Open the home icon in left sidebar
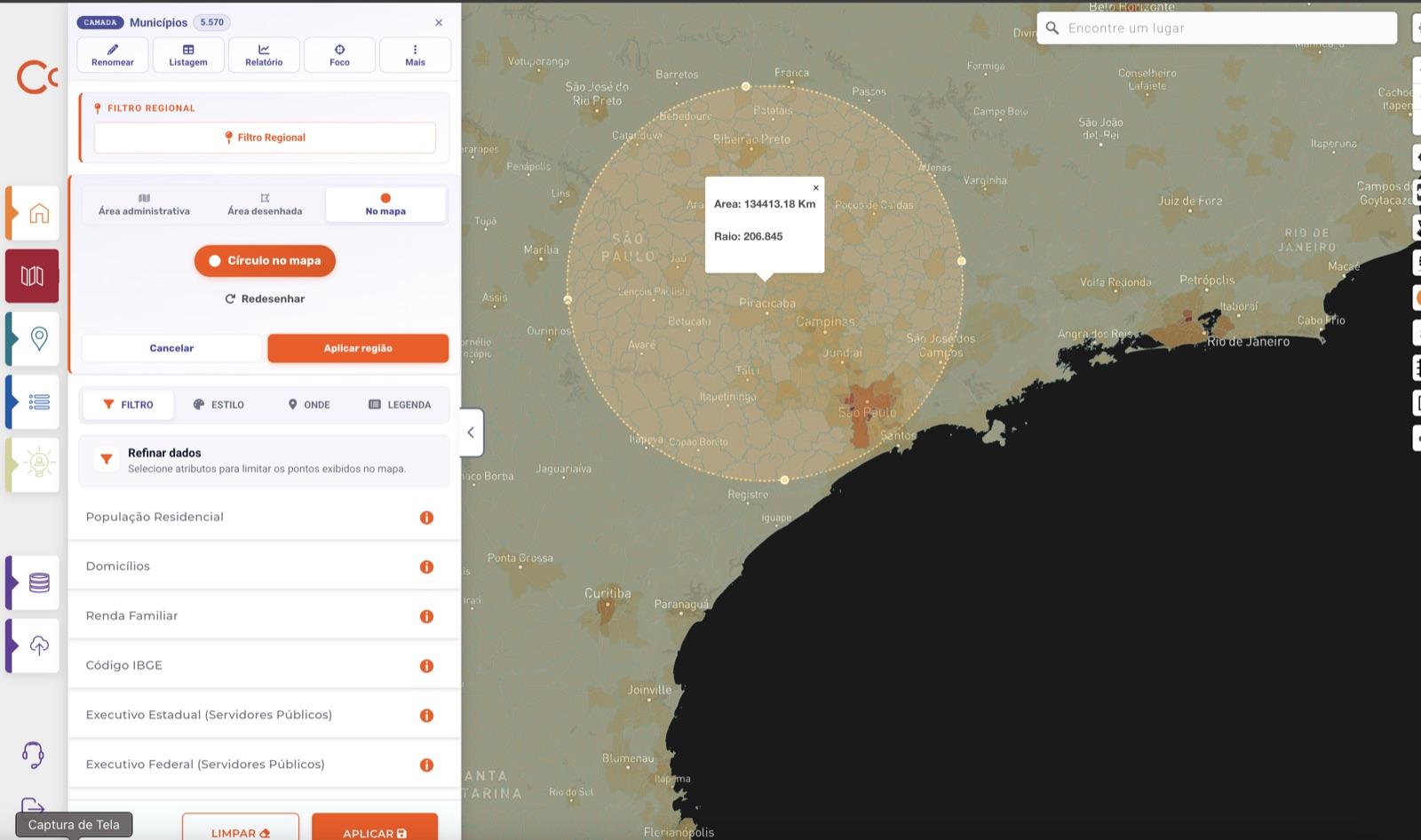The height and width of the screenshot is (840, 1421). click(x=38, y=213)
